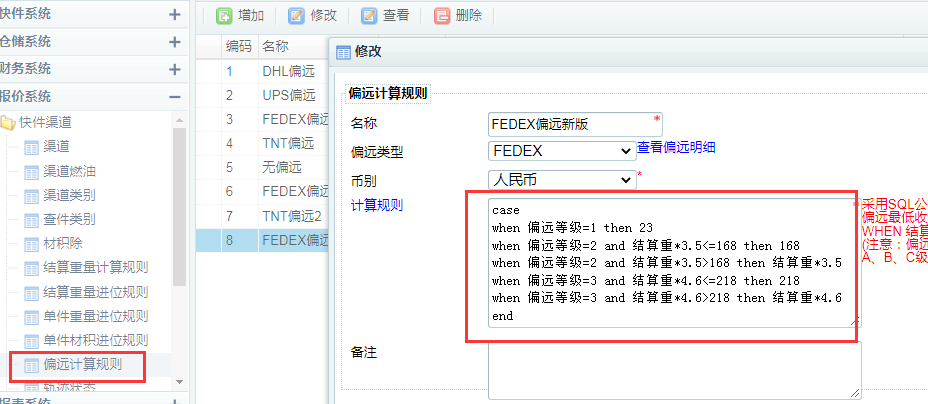This screenshot has height=404, width=928.
Task: Click the table icon beside 渠道燃油
Action: coord(31,172)
